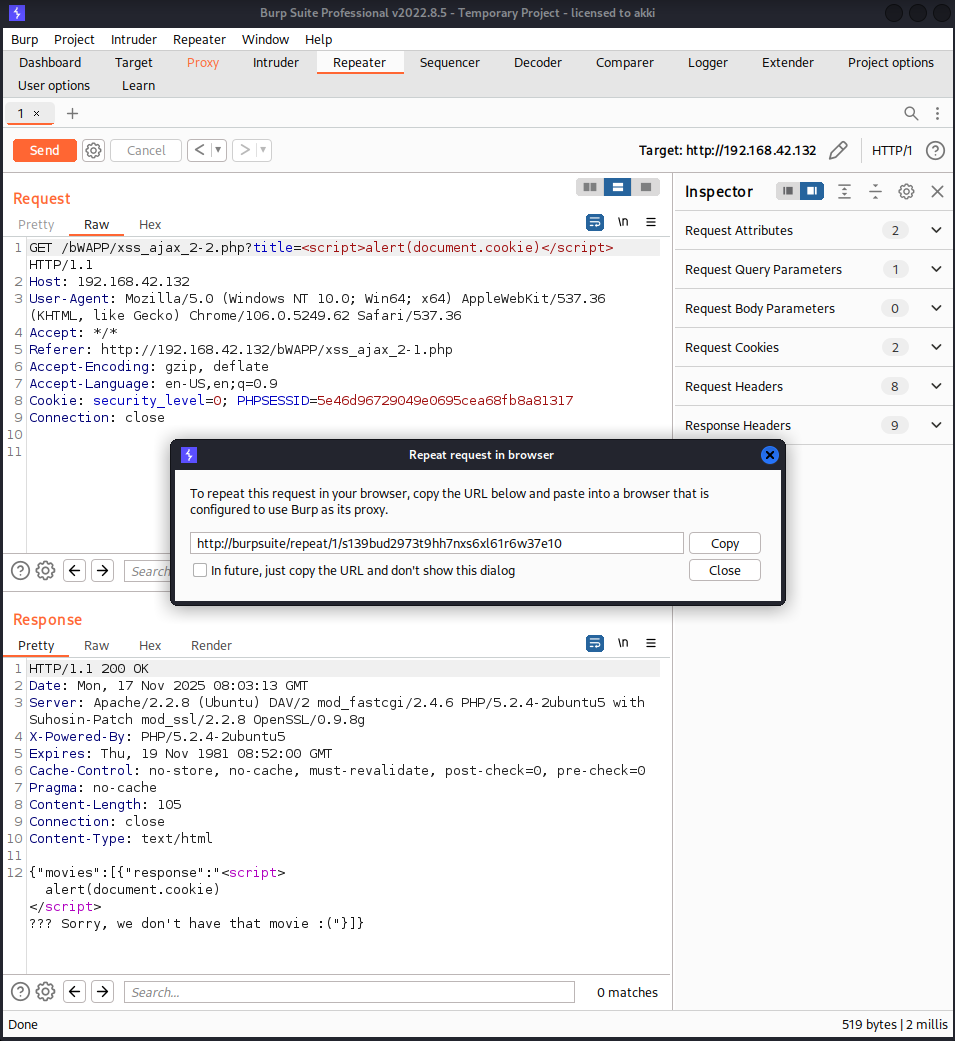
Task: Click Copy button in repeat dialog
Action: [x=725, y=543]
